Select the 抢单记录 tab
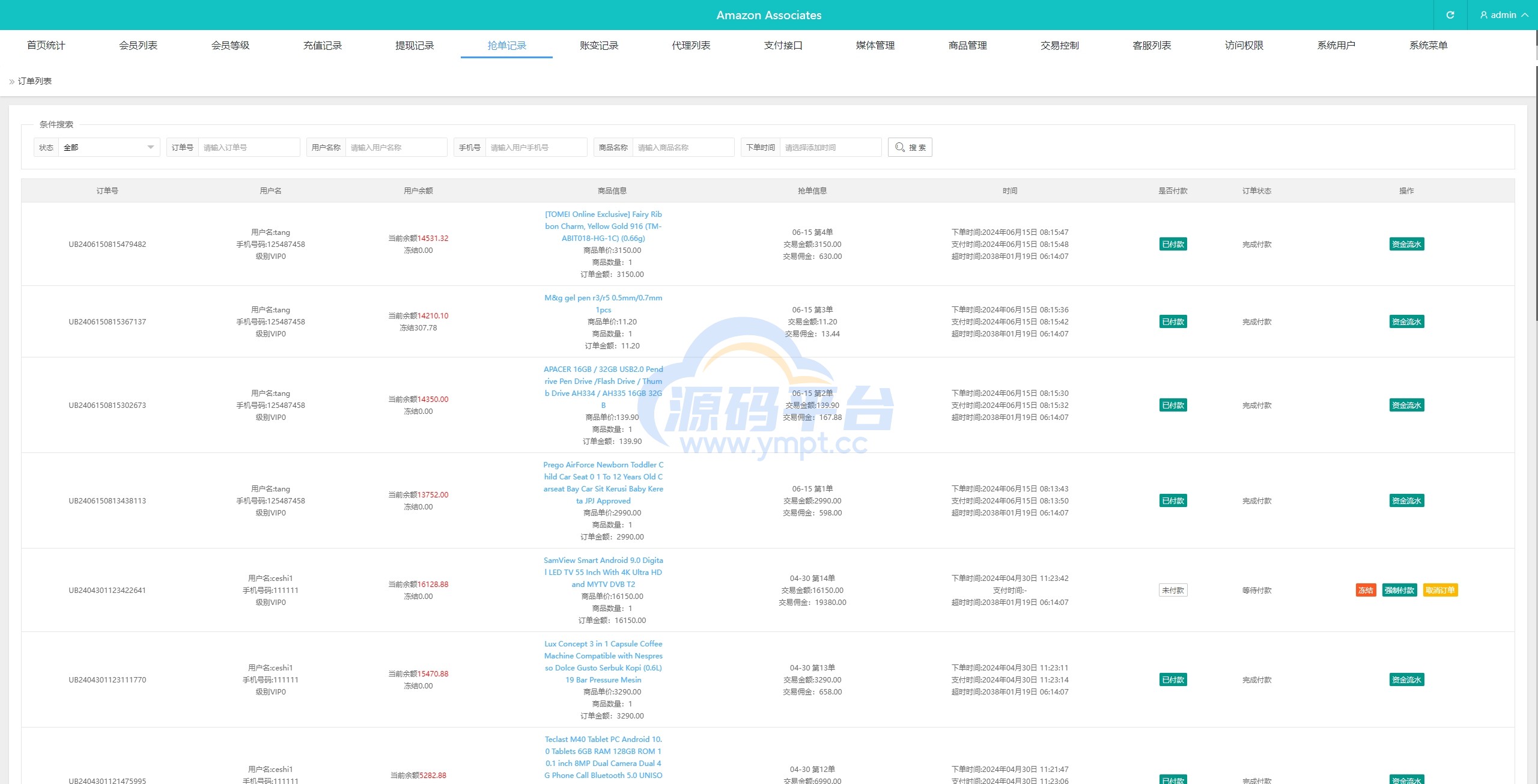 (x=506, y=45)
